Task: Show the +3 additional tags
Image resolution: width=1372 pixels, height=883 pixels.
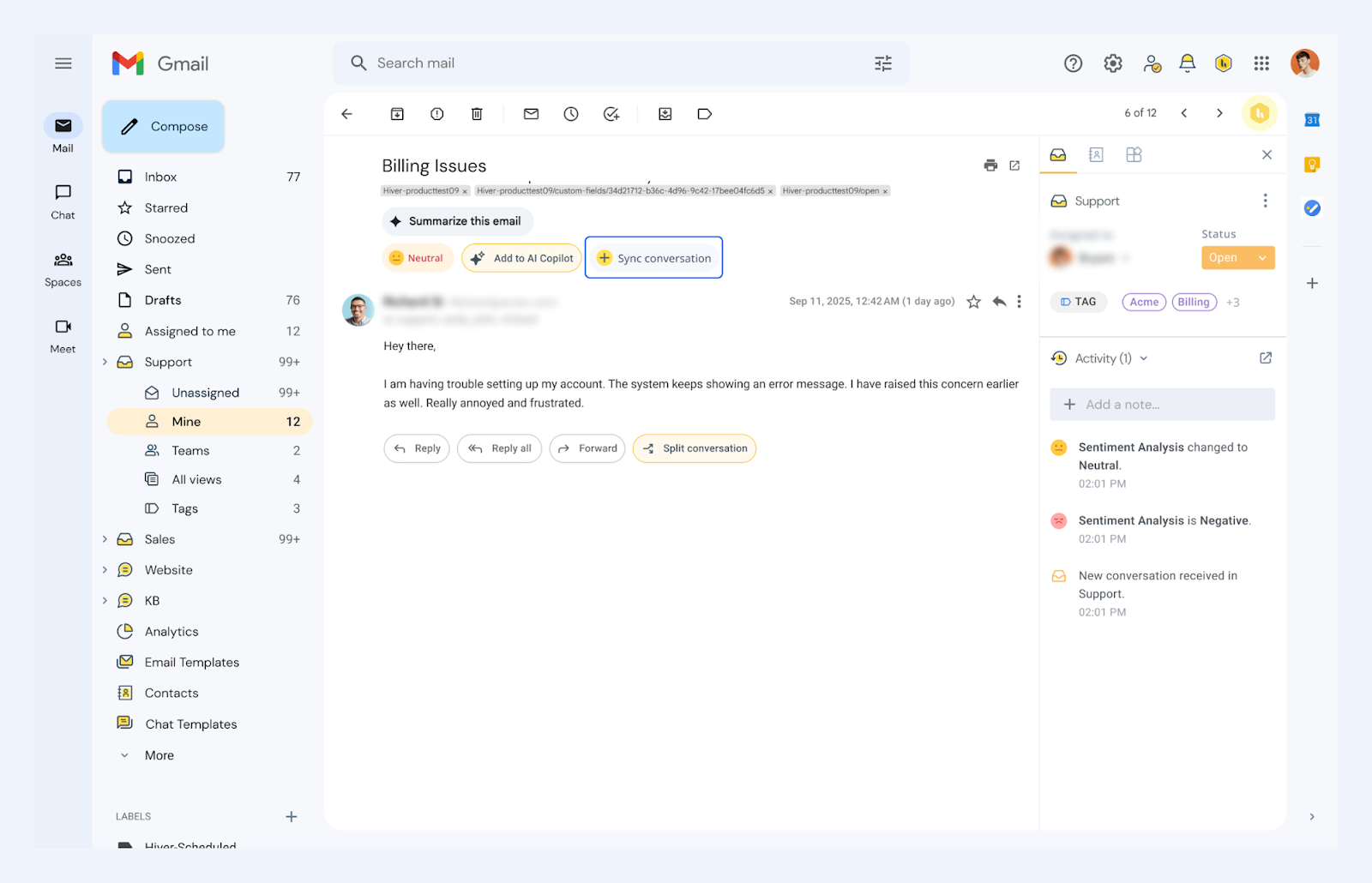Action: [1232, 303]
